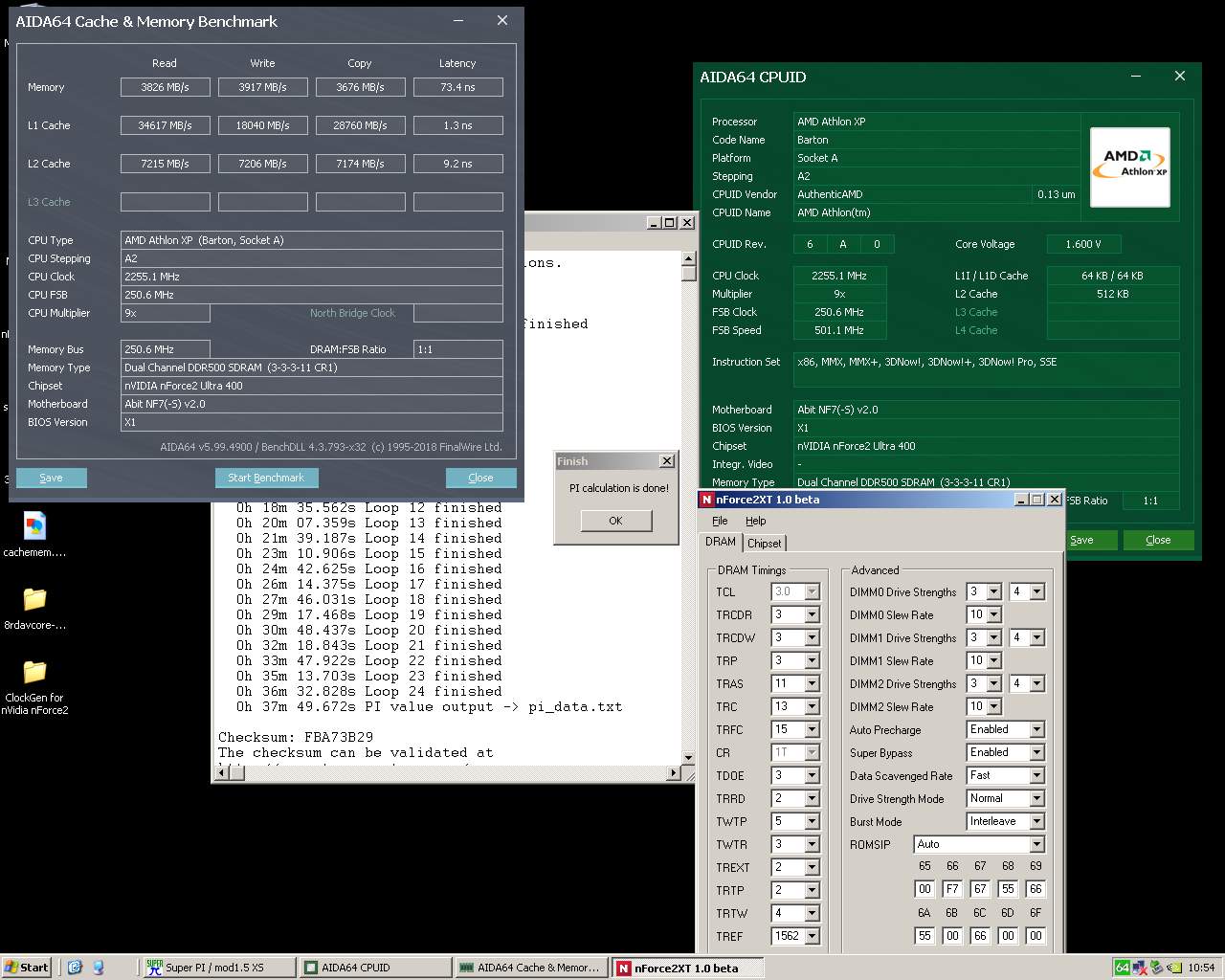Click Save in the AIDA64 CPUID window
Image resolution: width=1225 pixels, height=980 pixels.
[1081, 540]
